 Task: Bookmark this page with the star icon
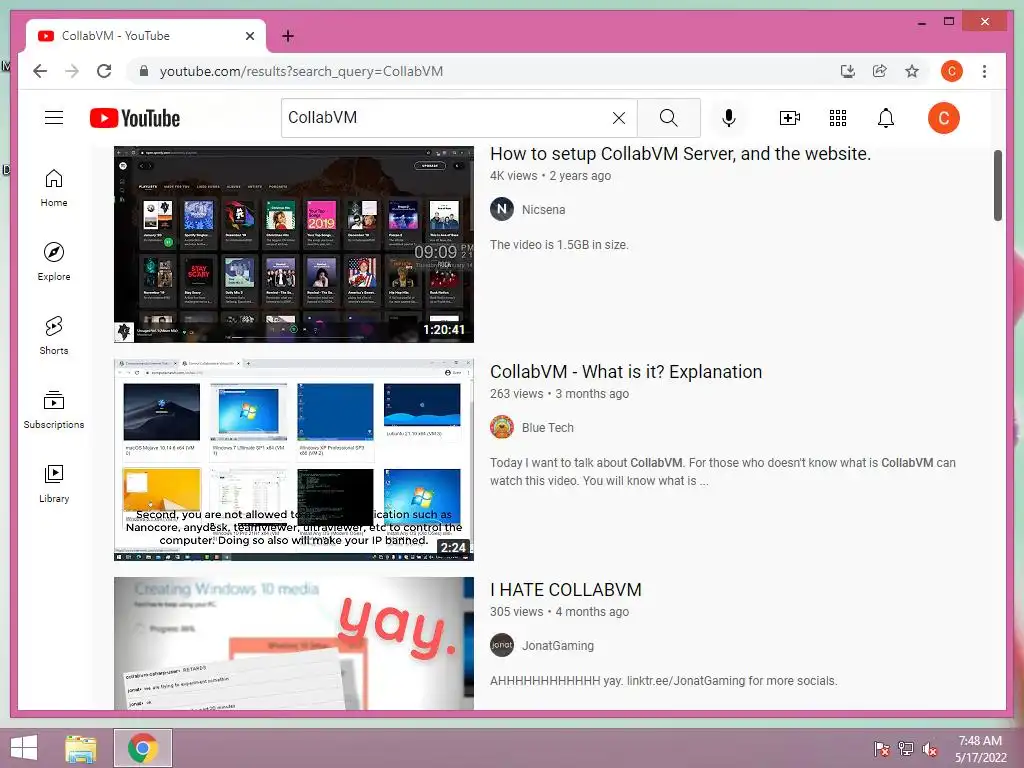pyautogui.click(x=912, y=71)
